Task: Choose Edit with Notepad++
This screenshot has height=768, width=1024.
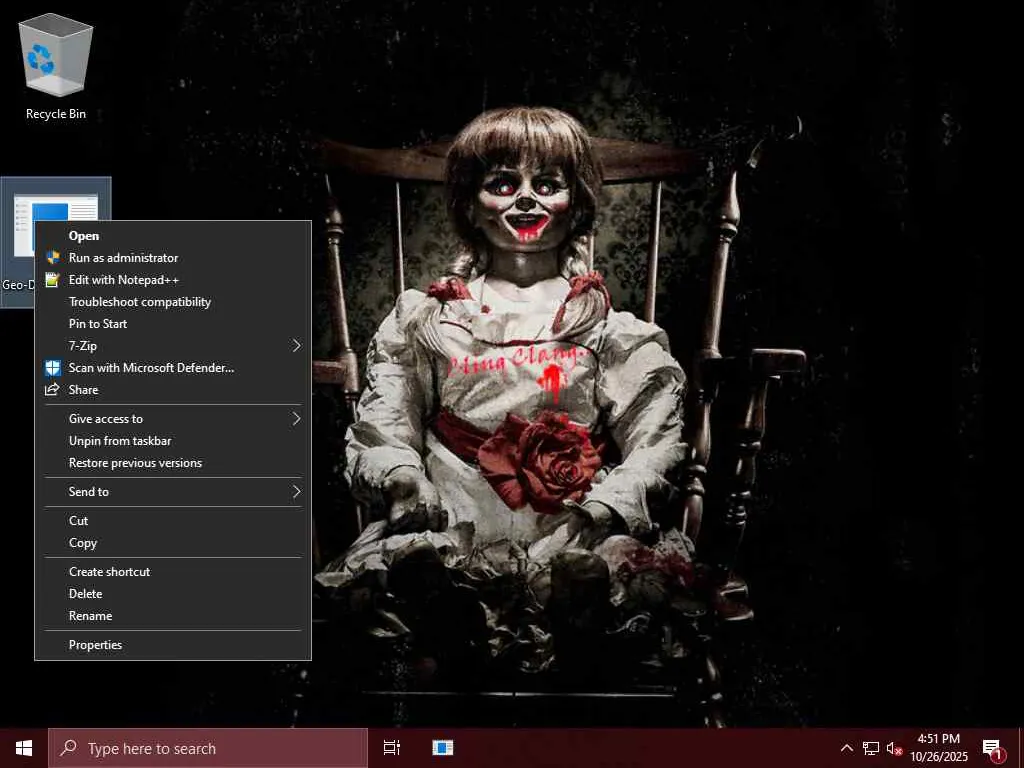Action: coord(173,280)
